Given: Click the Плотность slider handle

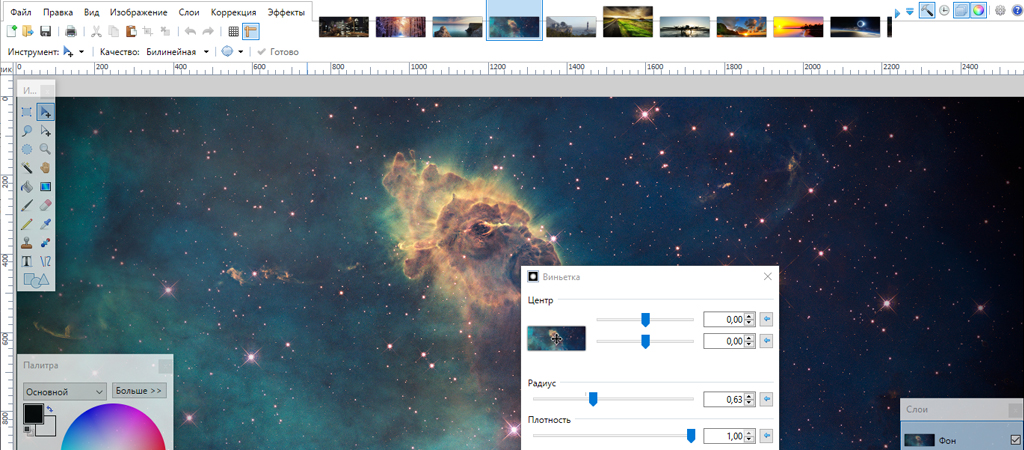Looking at the screenshot, I should [691, 435].
